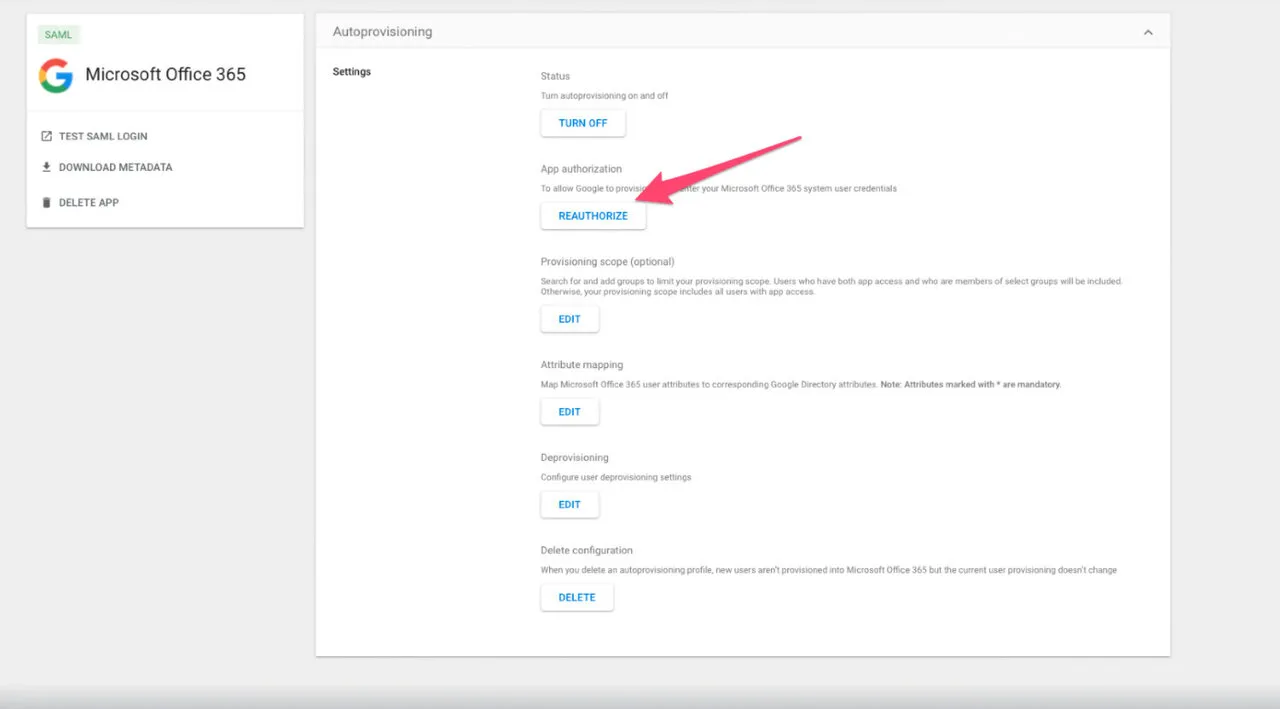
Task: Click the download arrow icon beside Download Metadata
Action: [46, 167]
